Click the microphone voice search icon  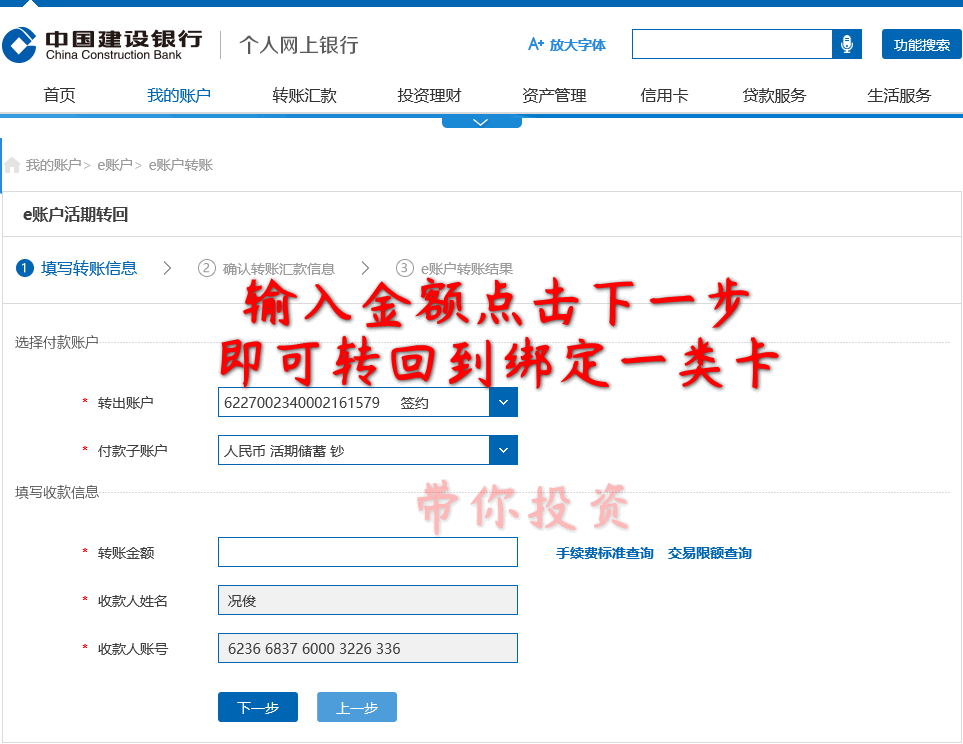pos(847,44)
